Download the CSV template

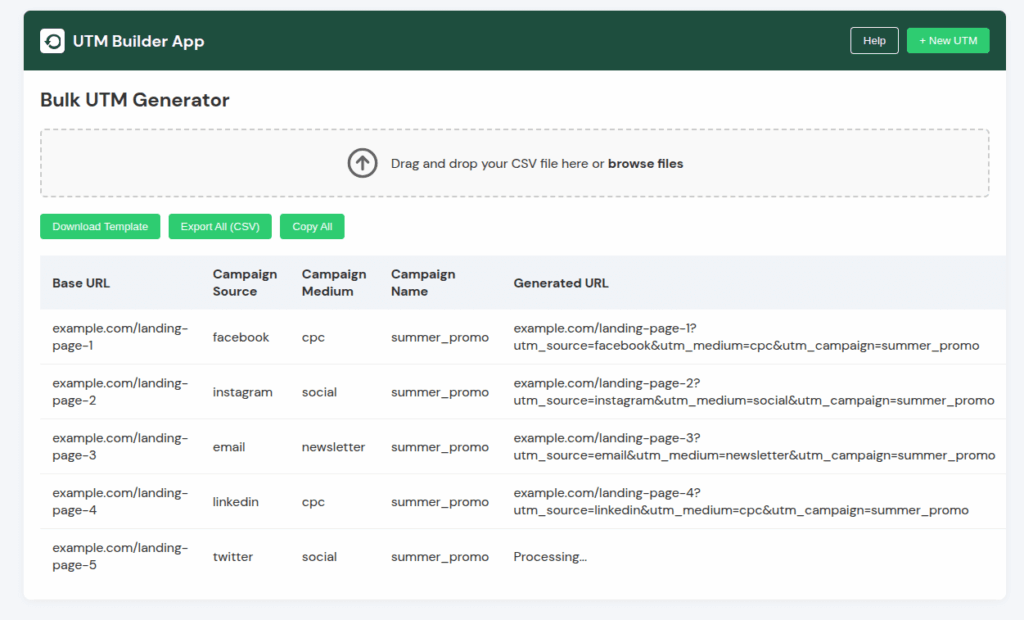point(100,227)
